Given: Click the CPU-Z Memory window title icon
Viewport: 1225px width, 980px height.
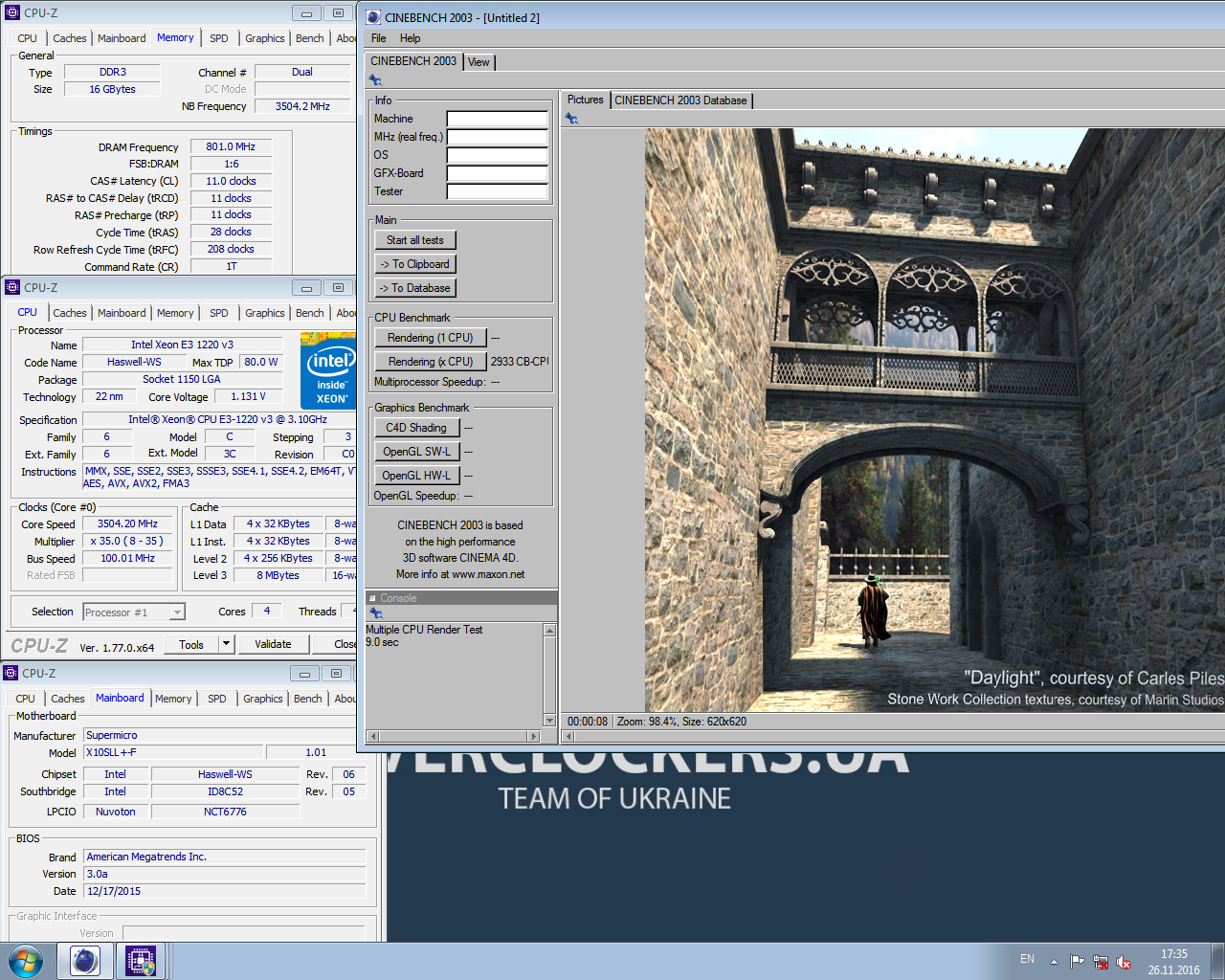Looking at the screenshot, I should [12, 13].
